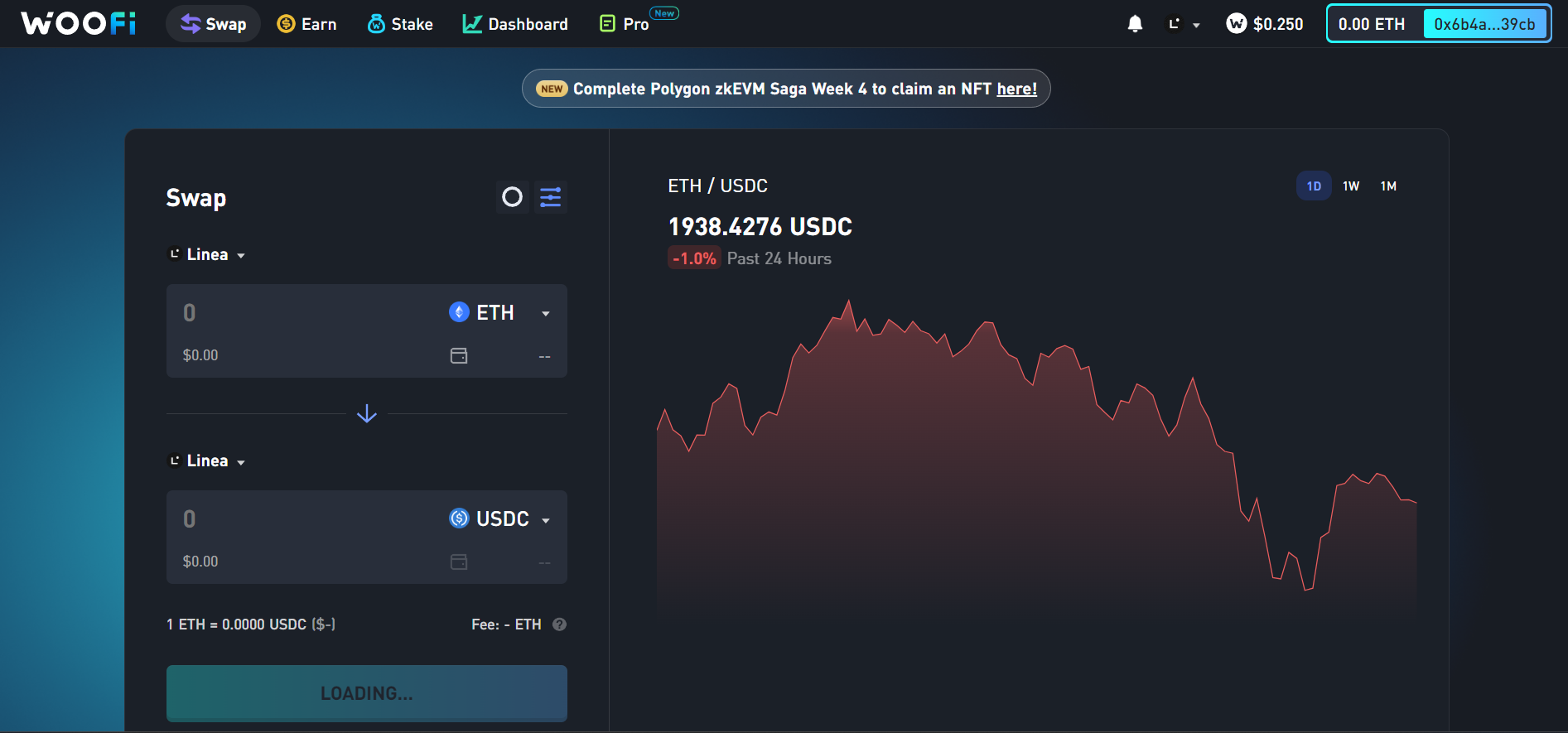Open the Dashboard page

[x=515, y=24]
